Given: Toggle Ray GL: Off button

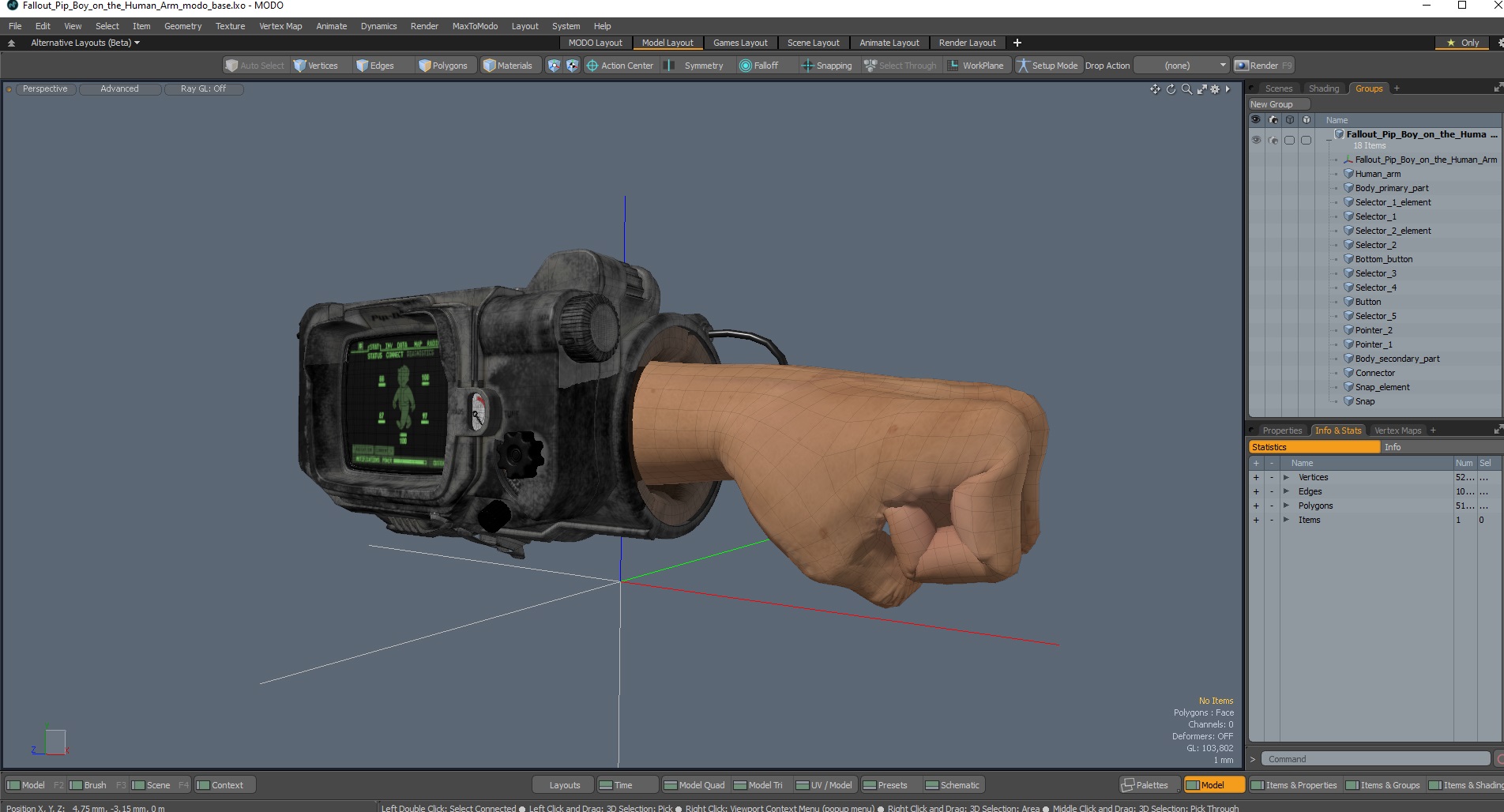Looking at the screenshot, I should click(203, 89).
